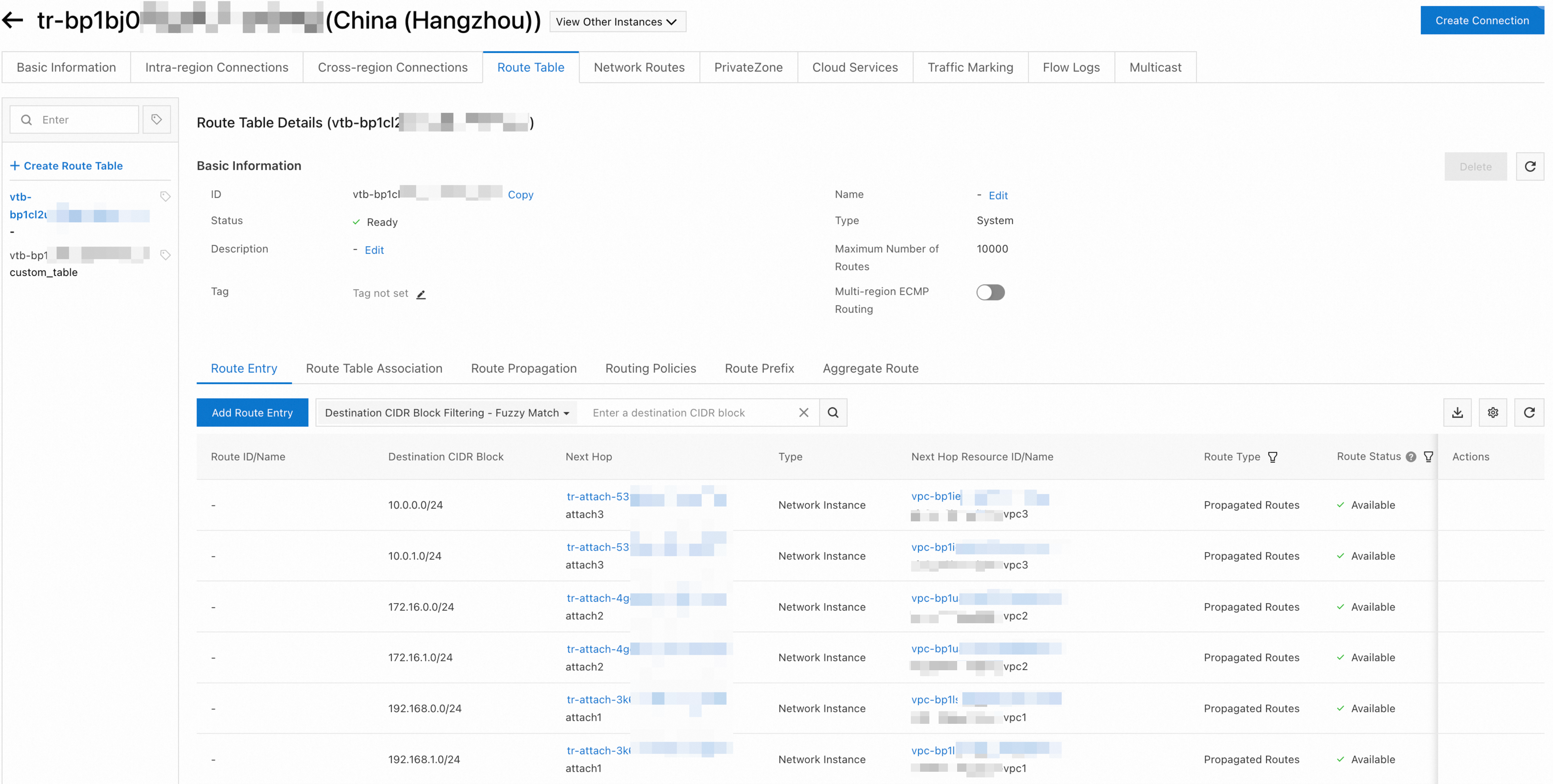Switch to the Network Routes tab

pyautogui.click(x=639, y=67)
